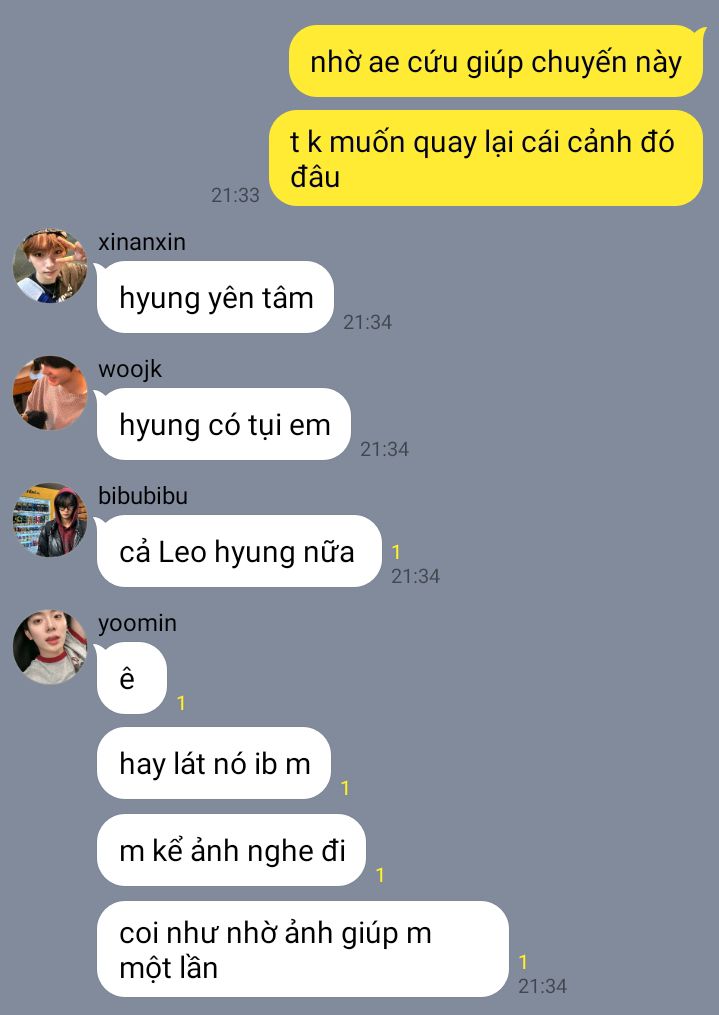Tap the unread count beside "cả Leo hyung nữa"

click(396, 552)
